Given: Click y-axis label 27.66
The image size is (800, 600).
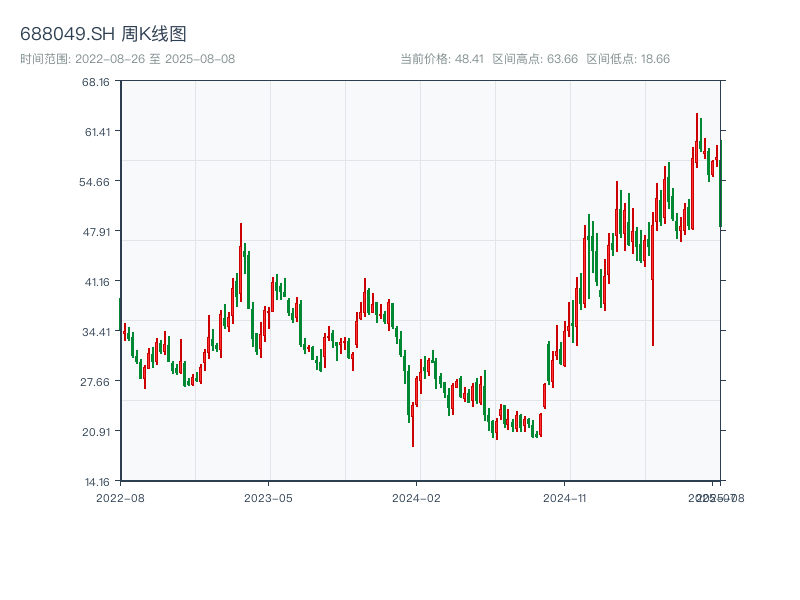Looking at the screenshot, I should [x=95, y=382].
